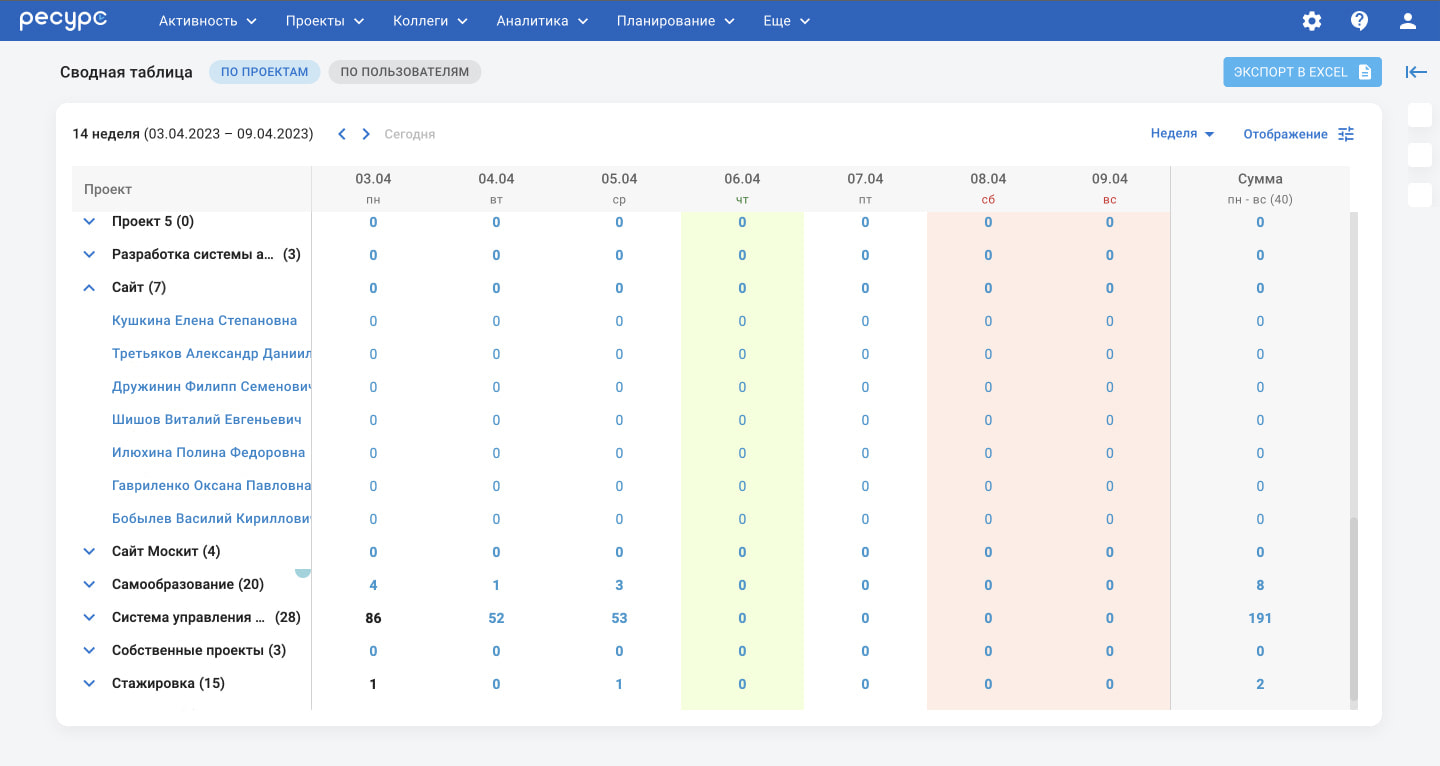
Task: Expand Собственные проекты (3) row
Action: click(x=89, y=651)
